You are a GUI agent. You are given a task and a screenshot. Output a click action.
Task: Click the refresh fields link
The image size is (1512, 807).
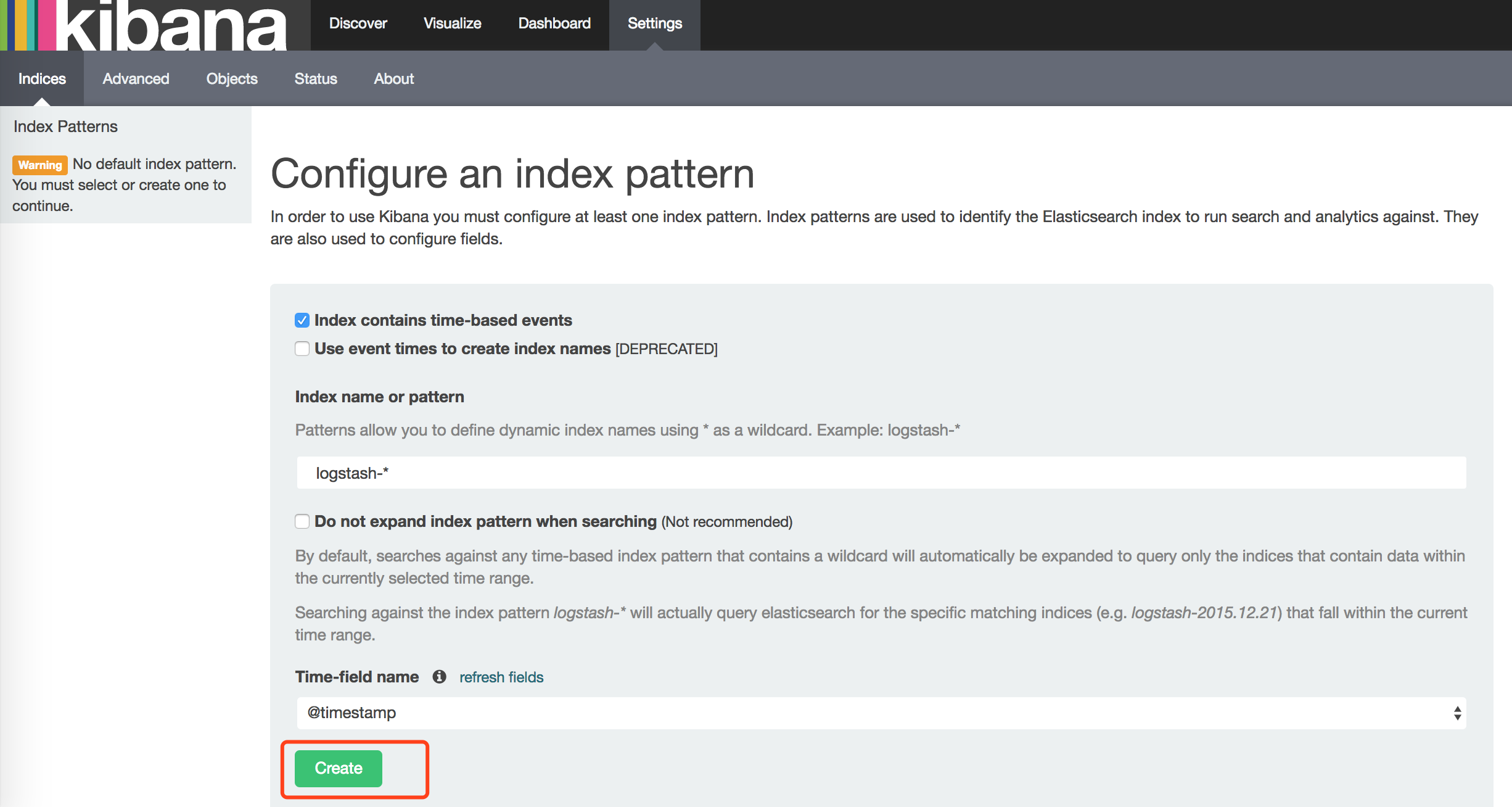click(x=501, y=677)
